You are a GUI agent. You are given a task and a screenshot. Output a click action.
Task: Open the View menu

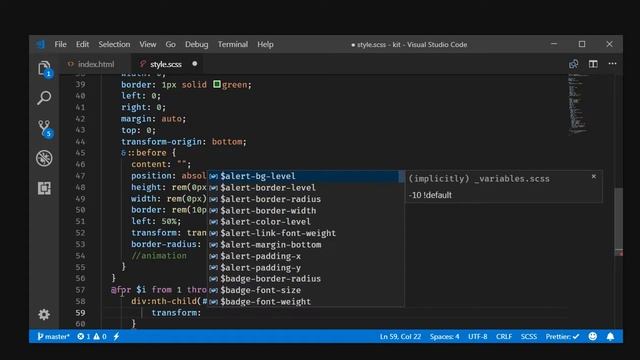click(x=148, y=44)
